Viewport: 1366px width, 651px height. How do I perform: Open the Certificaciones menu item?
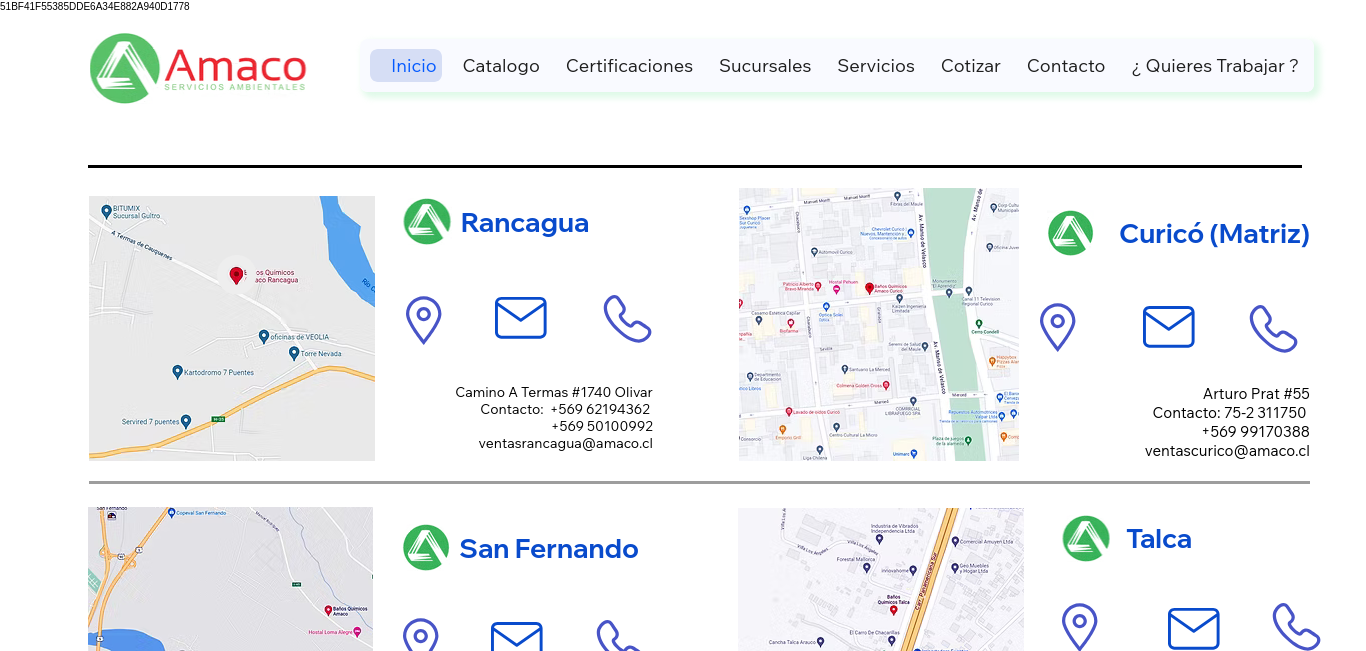(629, 66)
